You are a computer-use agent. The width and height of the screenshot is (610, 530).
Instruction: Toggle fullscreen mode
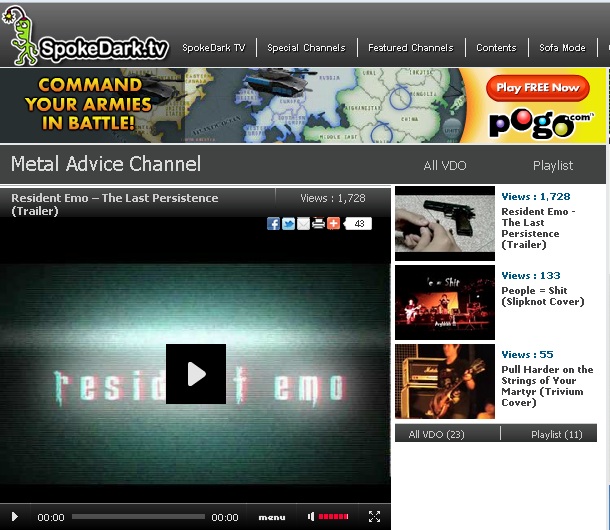coord(374,517)
